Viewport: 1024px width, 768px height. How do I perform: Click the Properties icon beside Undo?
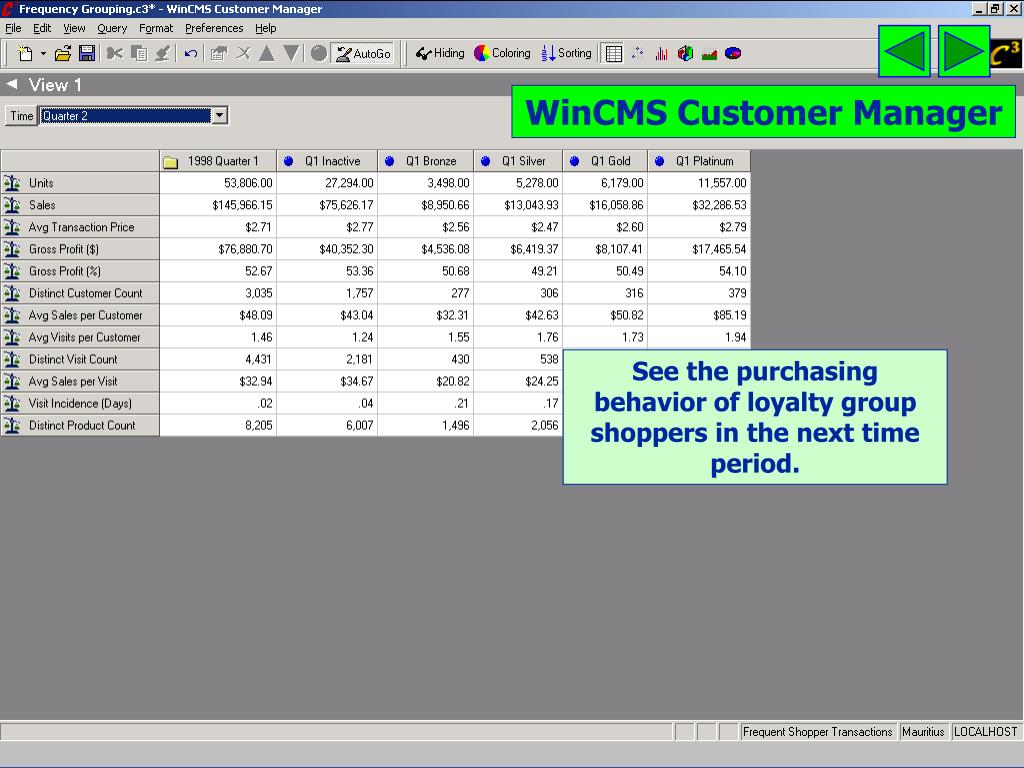click(x=218, y=54)
